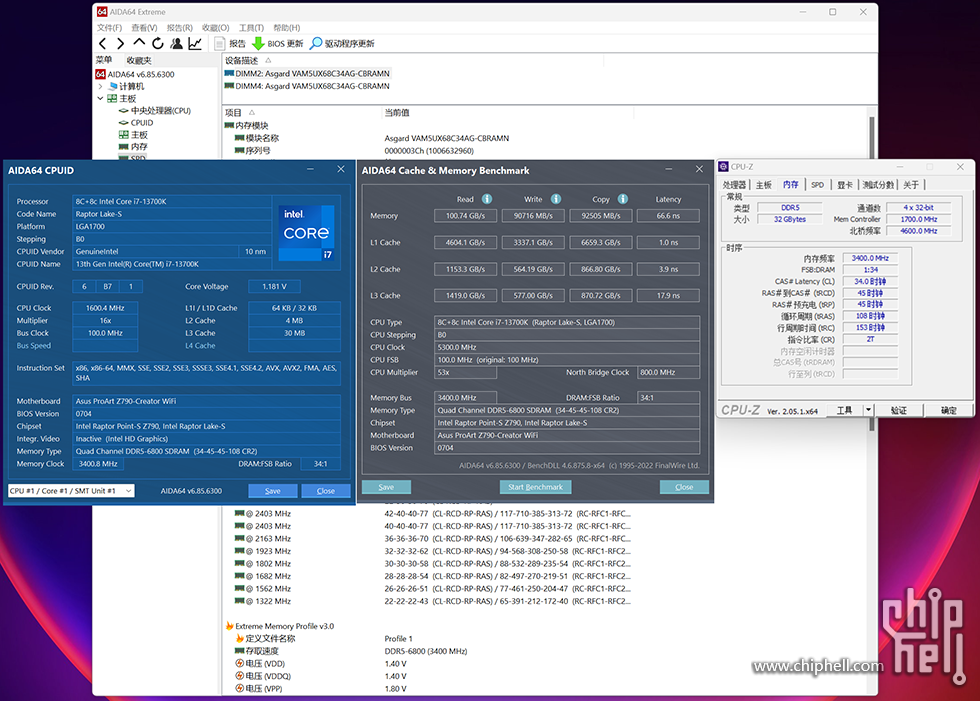Open the 帮助(H) menu
Screen dimensions: 980x701
(x=287, y=27)
